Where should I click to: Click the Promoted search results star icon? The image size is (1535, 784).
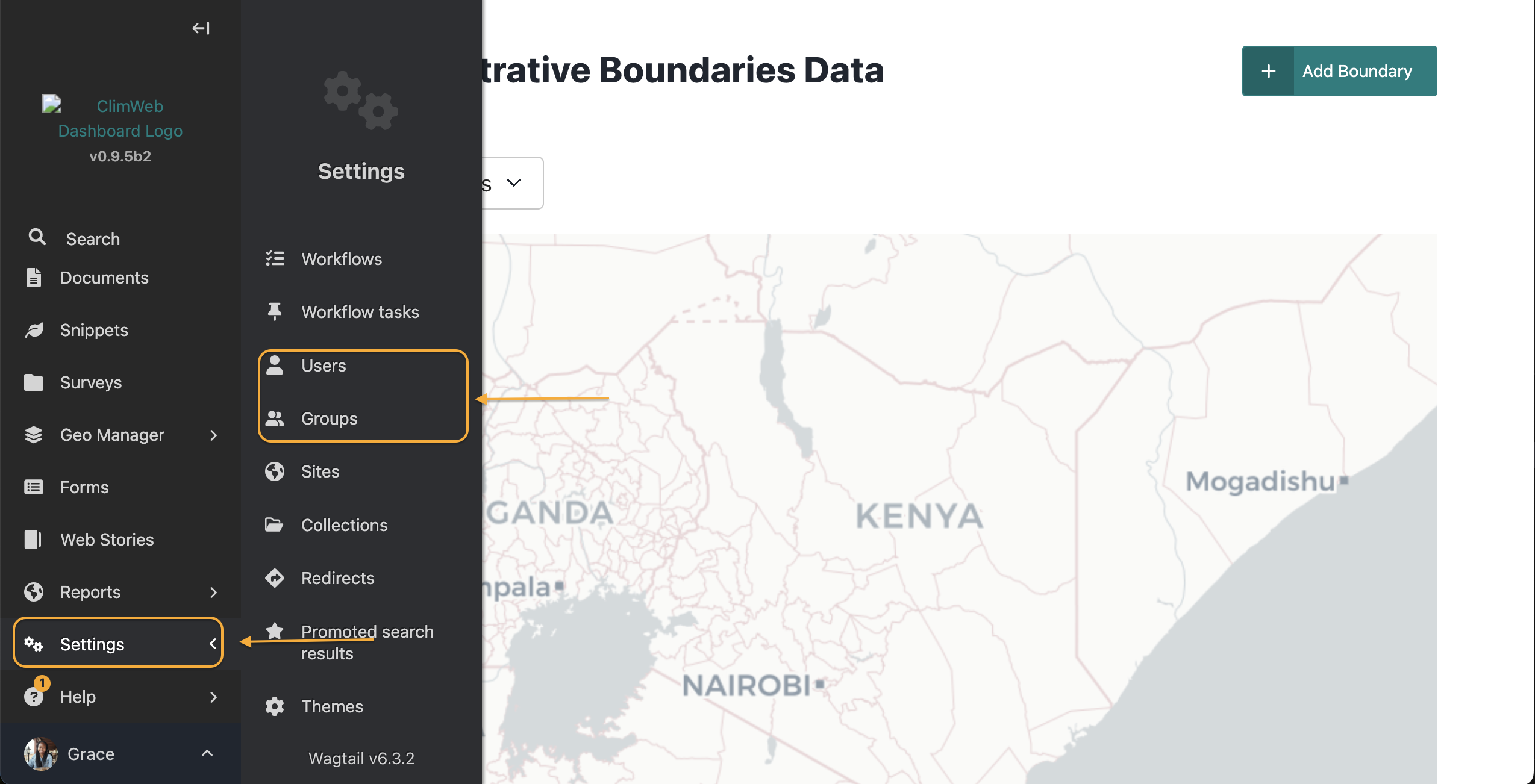point(275,631)
